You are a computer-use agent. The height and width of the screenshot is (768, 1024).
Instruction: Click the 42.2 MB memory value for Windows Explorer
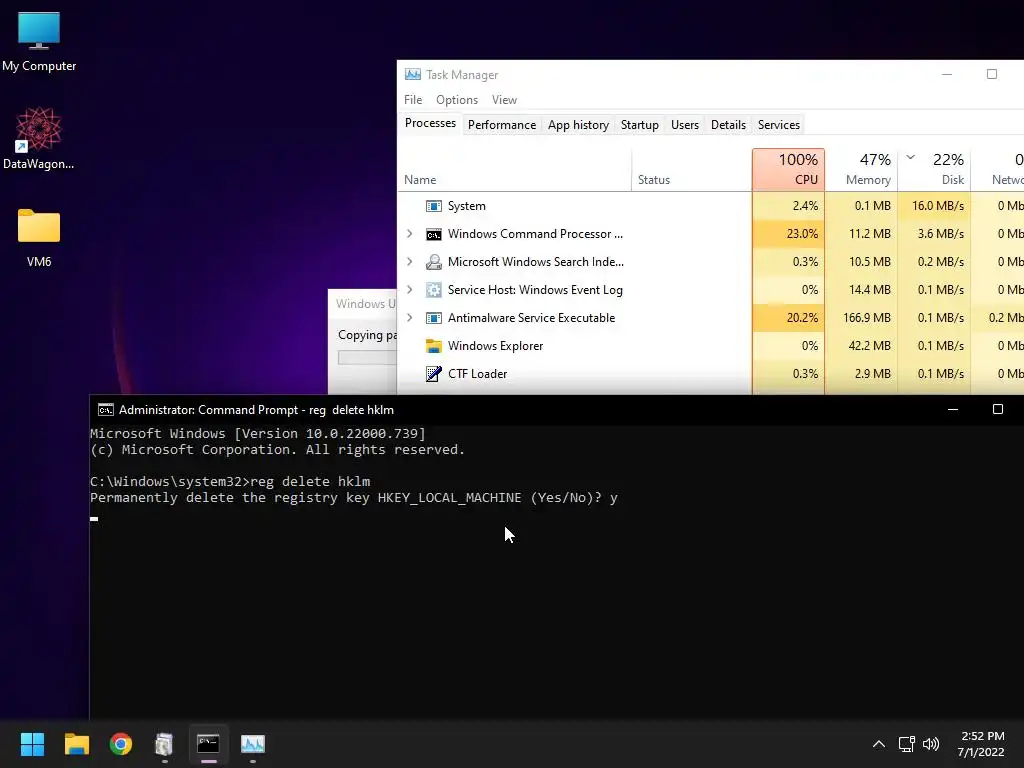tap(869, 346)
